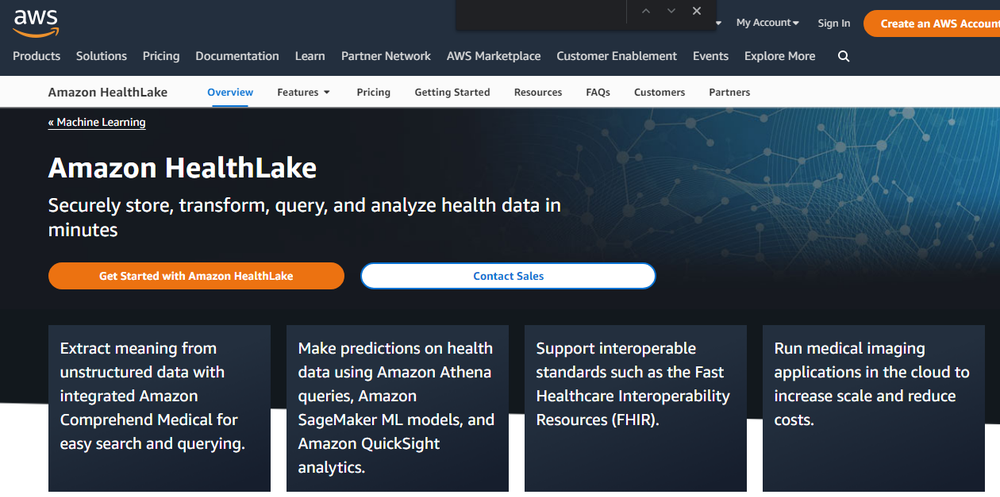The height and width of the screenshot is (497, 1000).
Task: Select the Customers tab
Action: [659, 92]
